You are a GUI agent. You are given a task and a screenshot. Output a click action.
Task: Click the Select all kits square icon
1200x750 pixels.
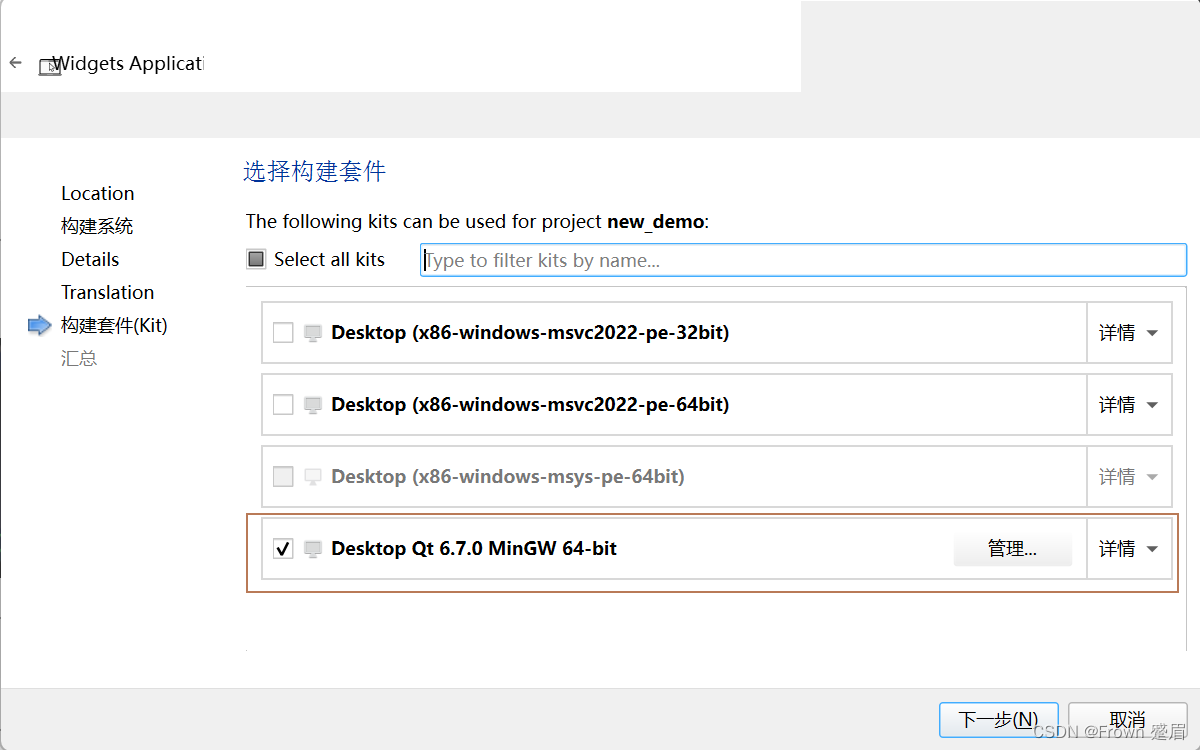click(255, 259)
